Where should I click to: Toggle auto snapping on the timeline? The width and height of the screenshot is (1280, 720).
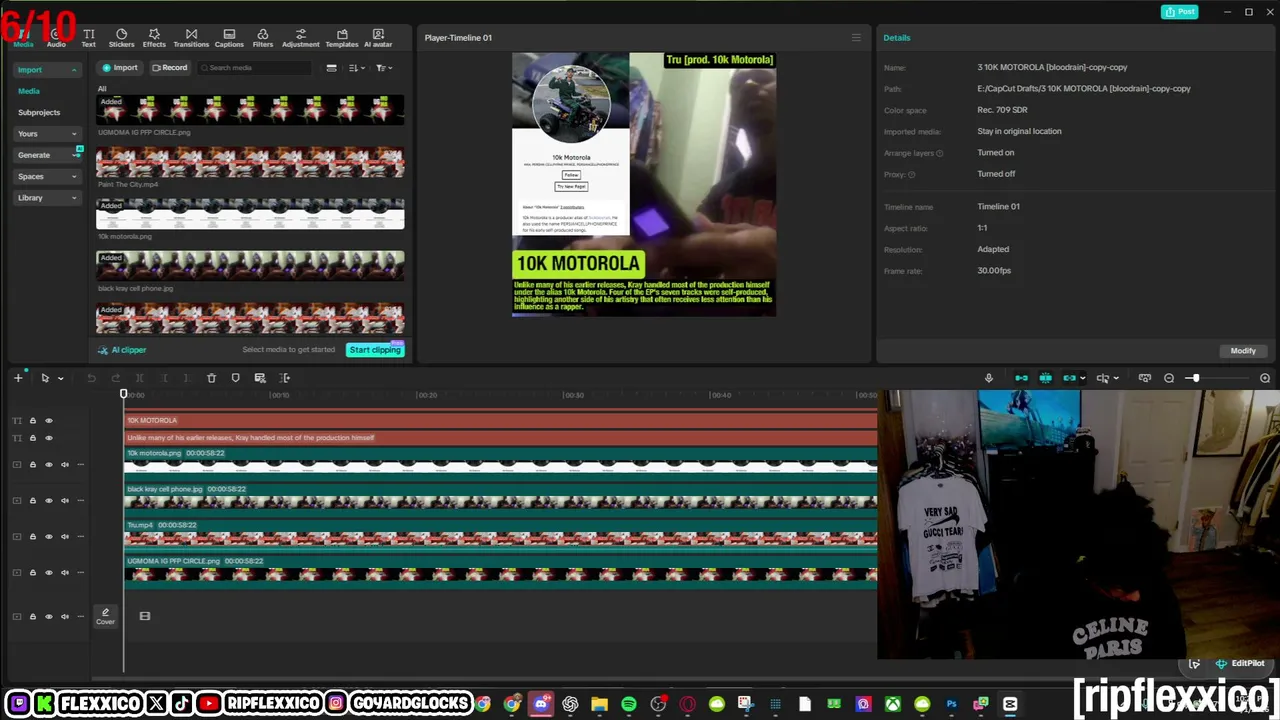click(1045, 378)
